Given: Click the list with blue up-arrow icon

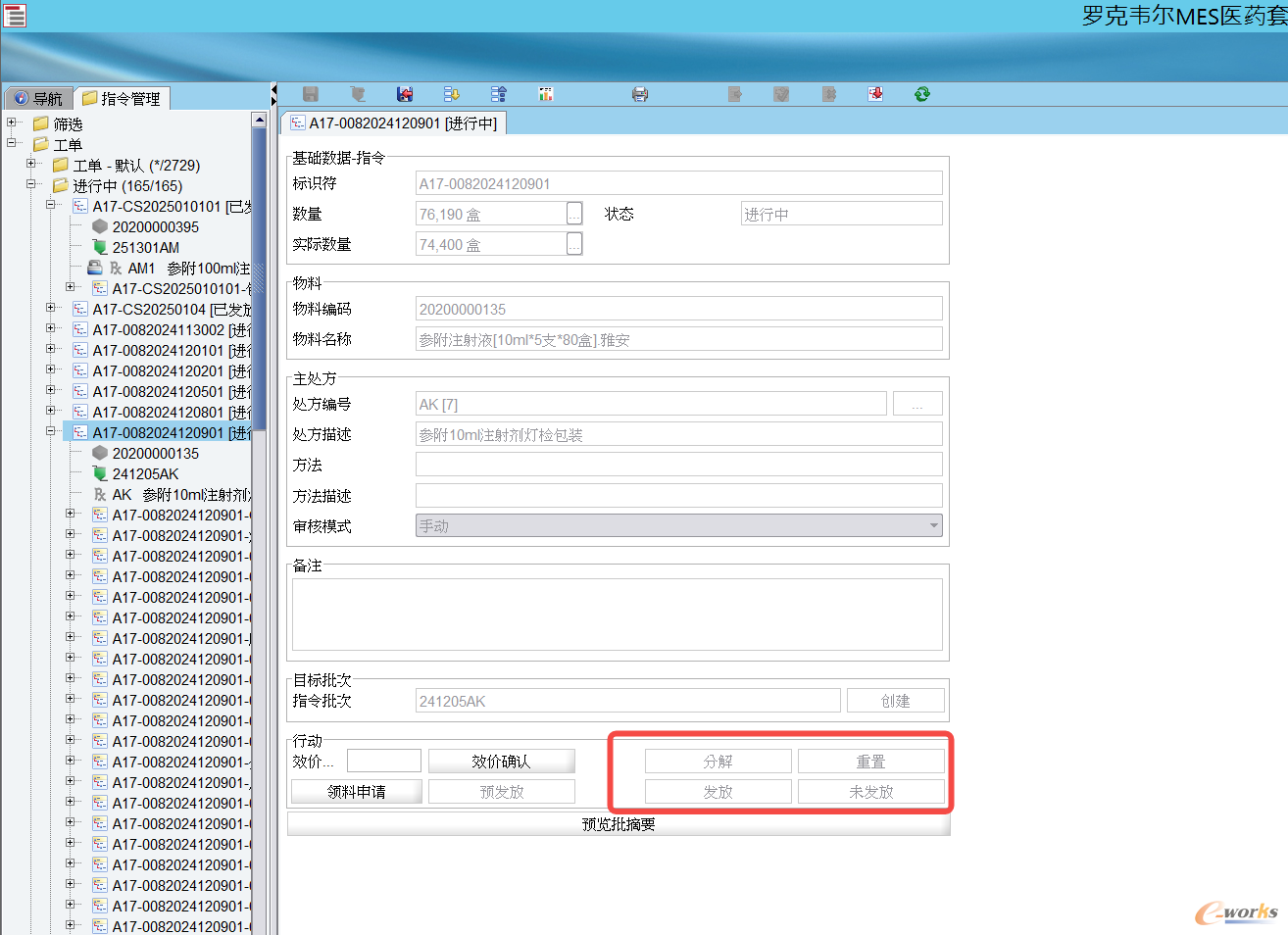Looking at the screenshot, I should tap(499, 94).
